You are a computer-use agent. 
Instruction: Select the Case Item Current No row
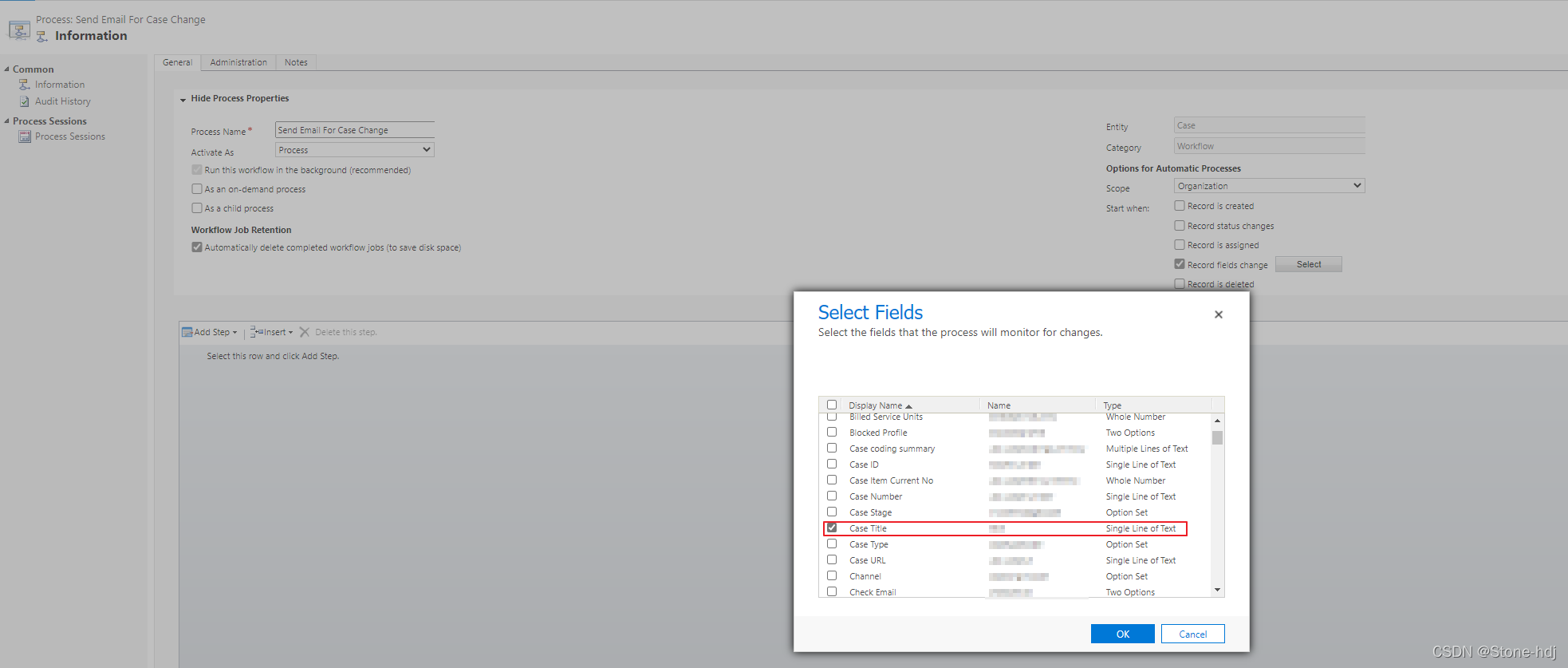[1015, 480]
